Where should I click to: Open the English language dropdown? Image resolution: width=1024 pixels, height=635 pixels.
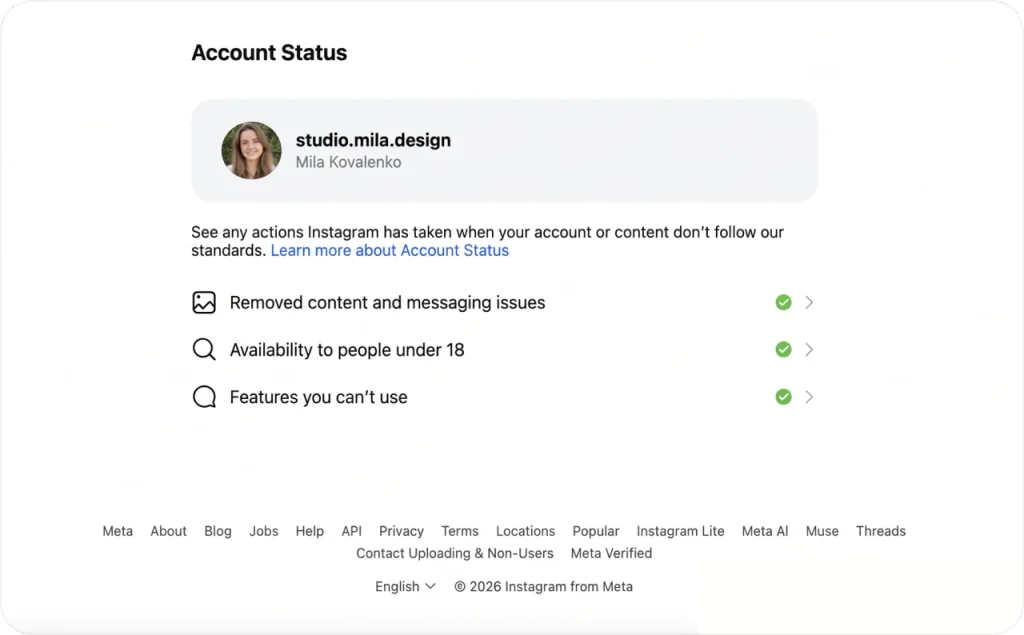[405, 587]
